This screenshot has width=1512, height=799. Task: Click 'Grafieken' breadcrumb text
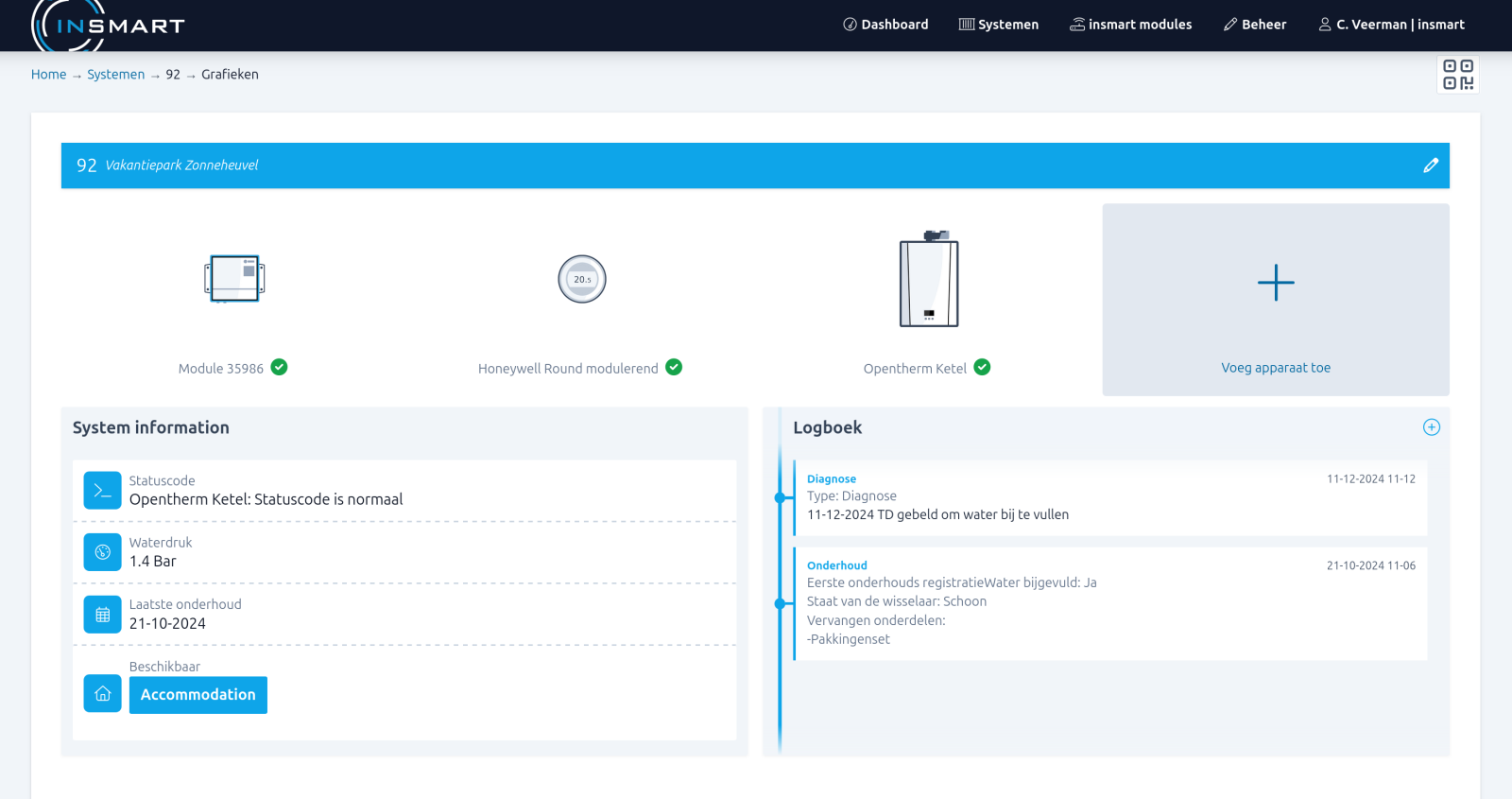[230, 75]
